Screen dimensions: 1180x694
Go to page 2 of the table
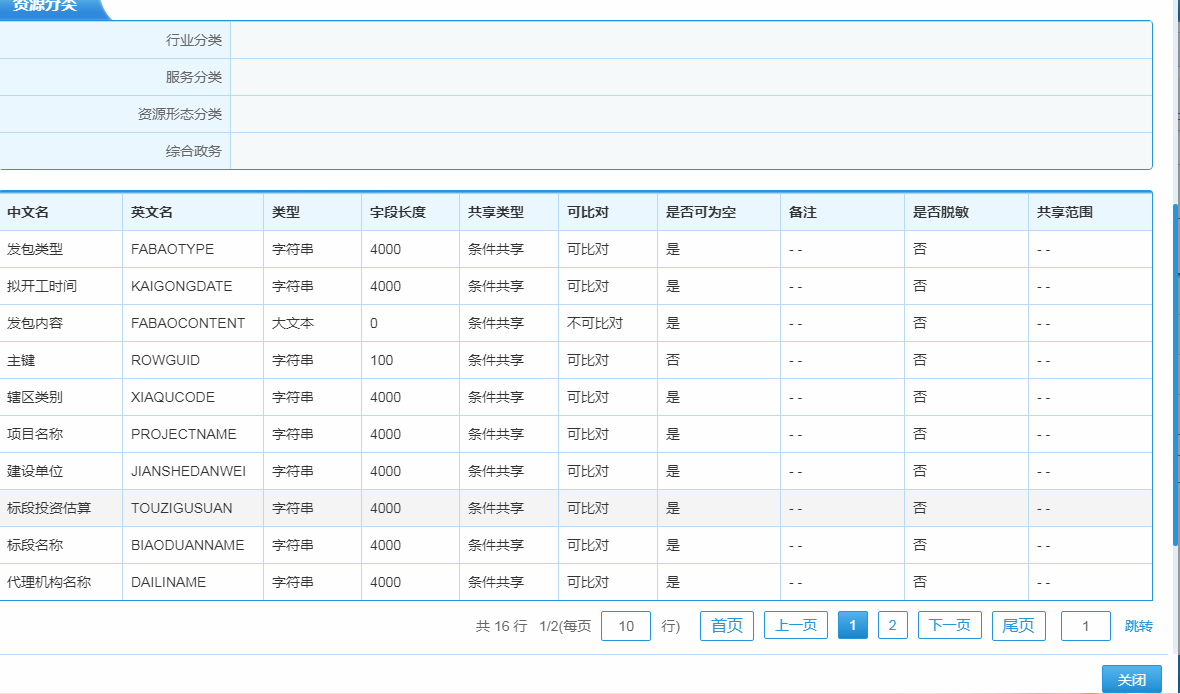[892, 626]
